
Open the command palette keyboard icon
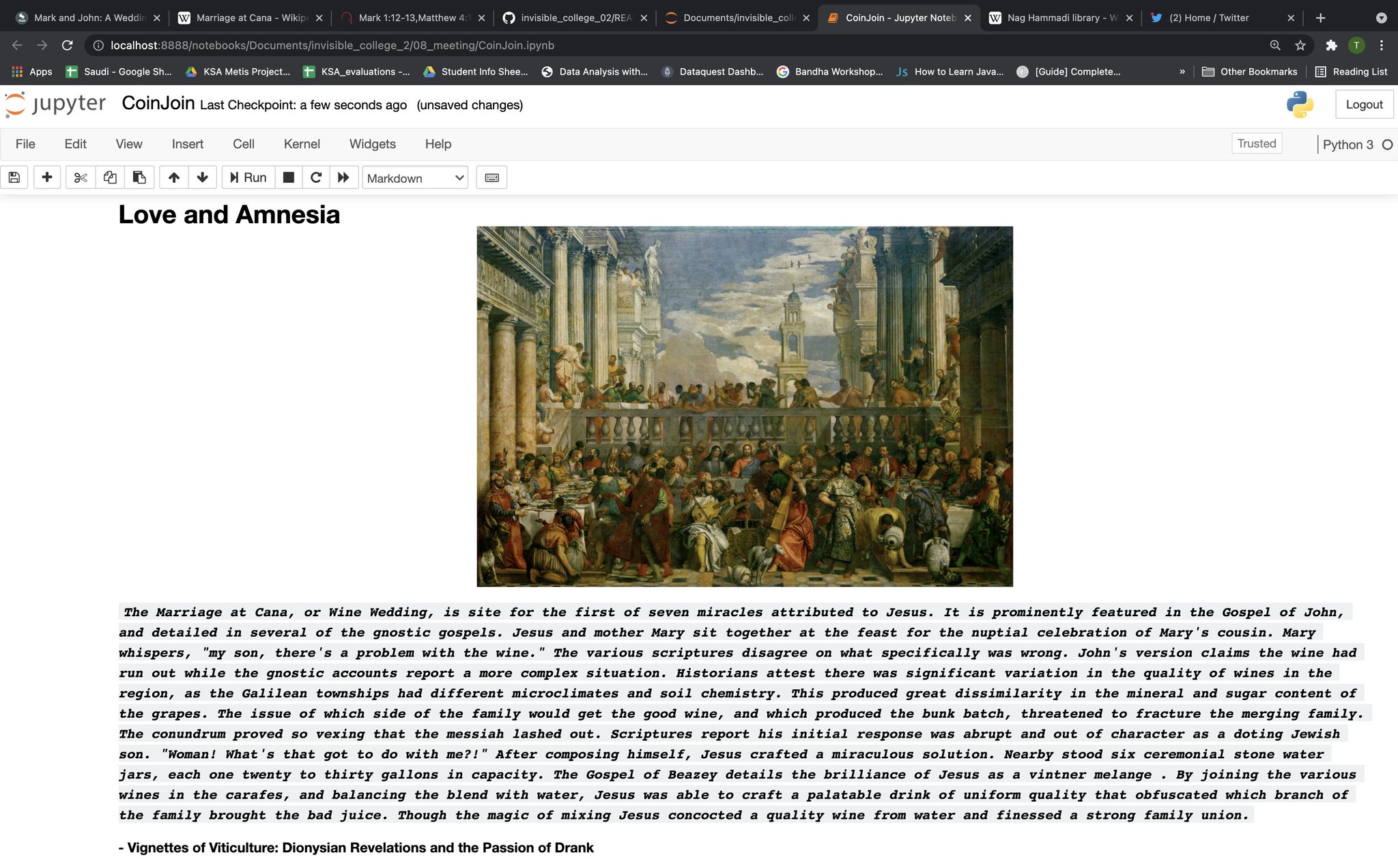coord(491,177)
